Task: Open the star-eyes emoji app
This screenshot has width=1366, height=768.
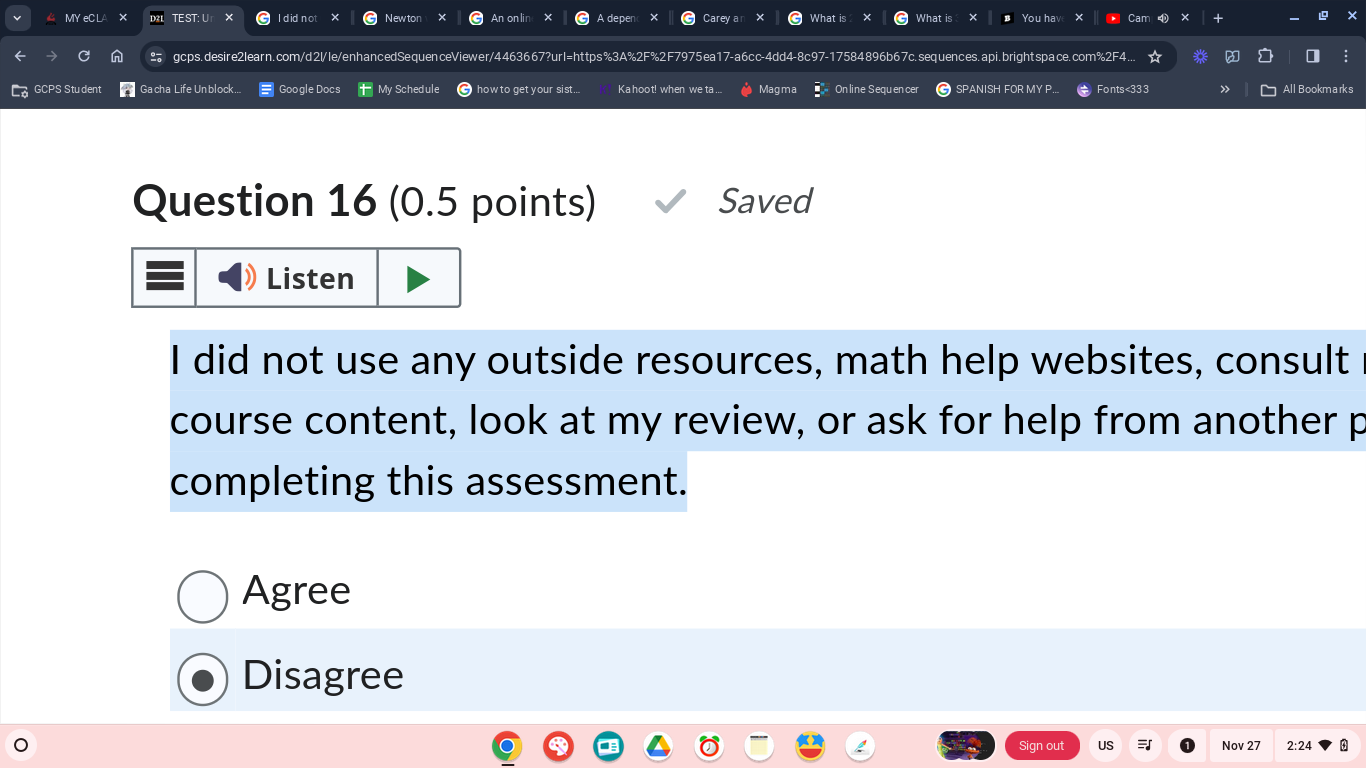Action: click(810, 746)
